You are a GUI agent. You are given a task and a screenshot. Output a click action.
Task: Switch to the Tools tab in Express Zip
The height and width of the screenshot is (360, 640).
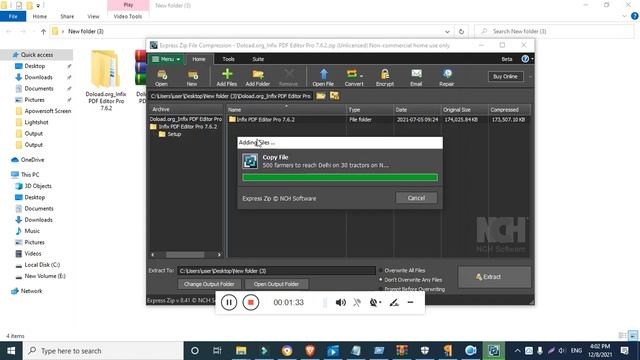(x=229, y=59)
